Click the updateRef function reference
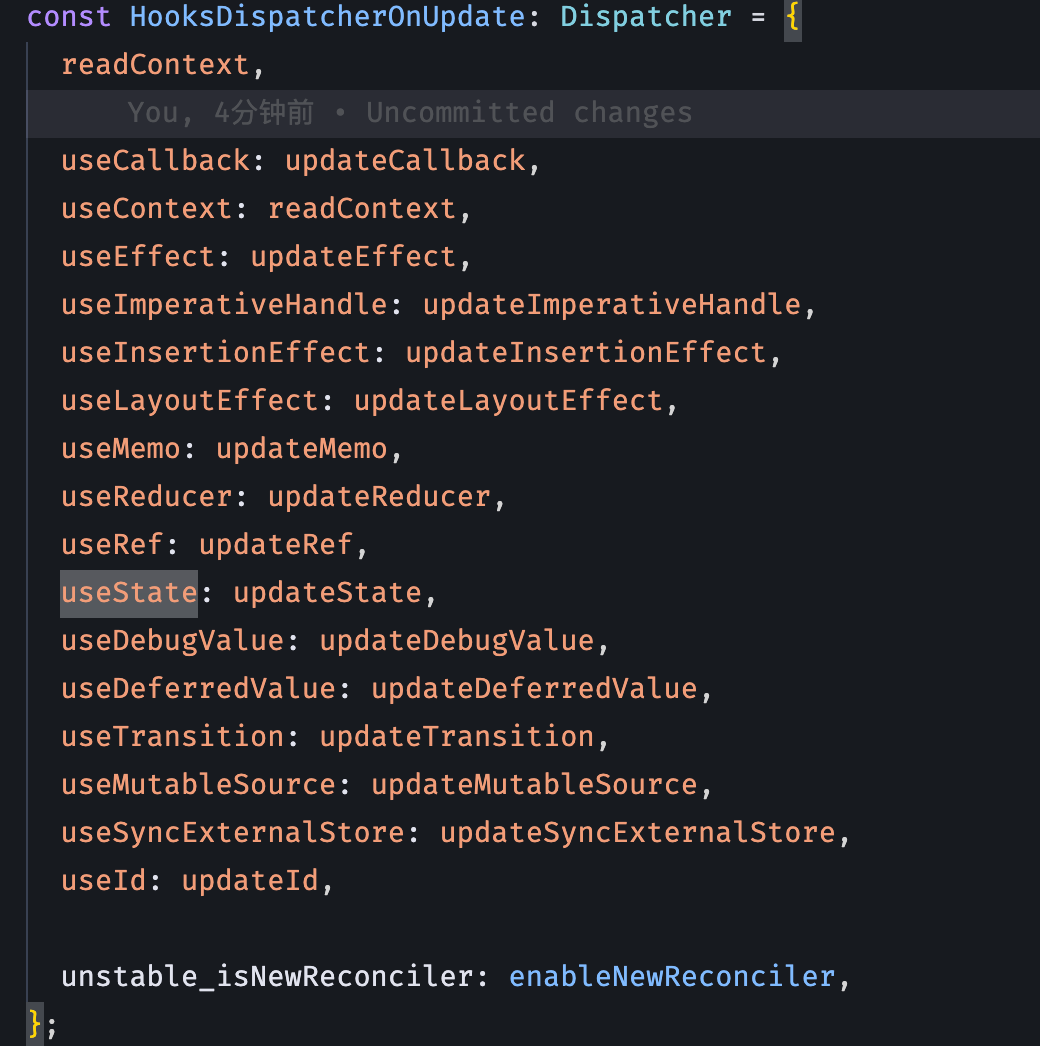The height and width of the screenshot is (1046, 1040). click(x=276, y=545)
